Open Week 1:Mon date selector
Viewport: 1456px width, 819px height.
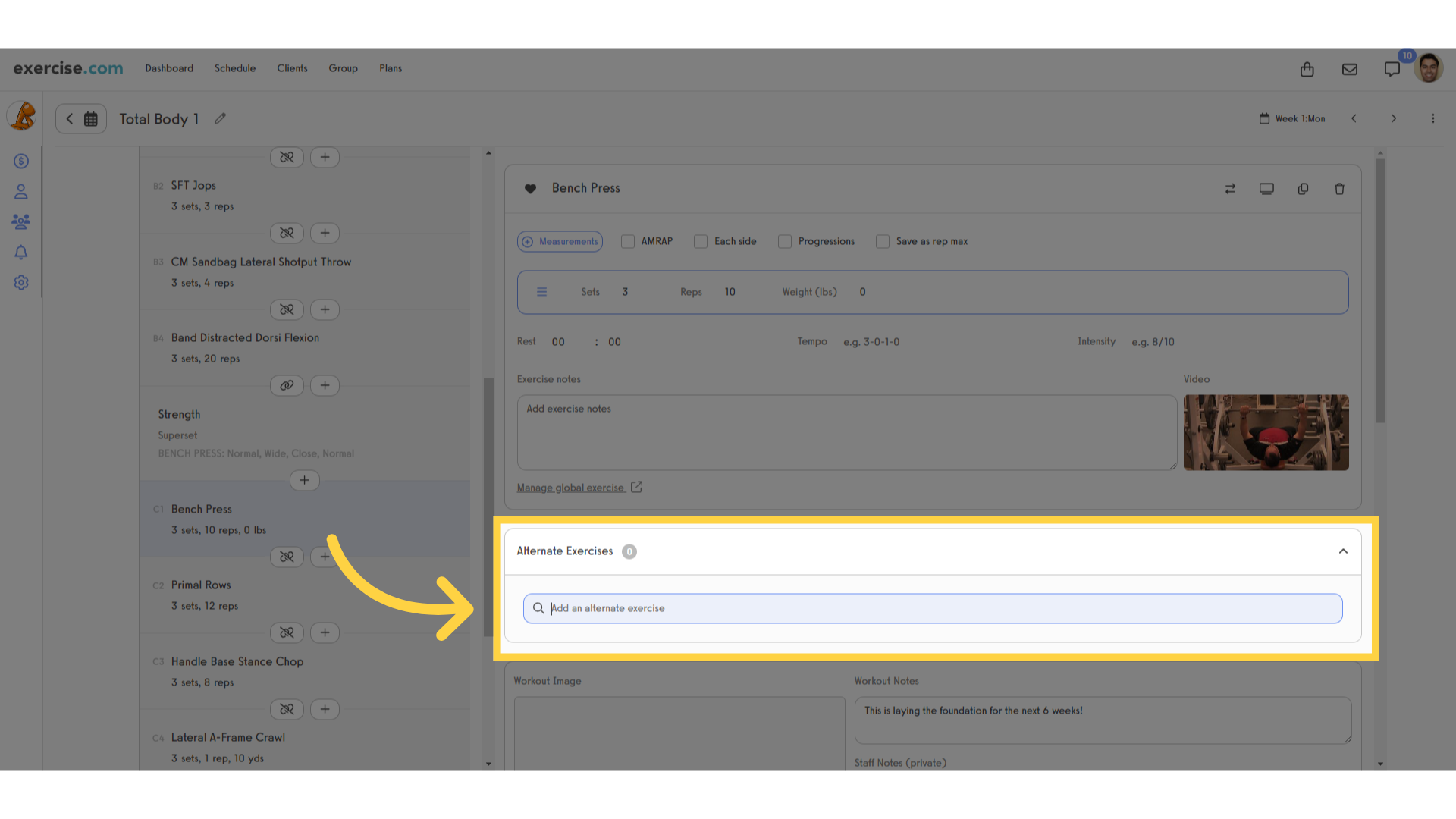coord(1292,118)
